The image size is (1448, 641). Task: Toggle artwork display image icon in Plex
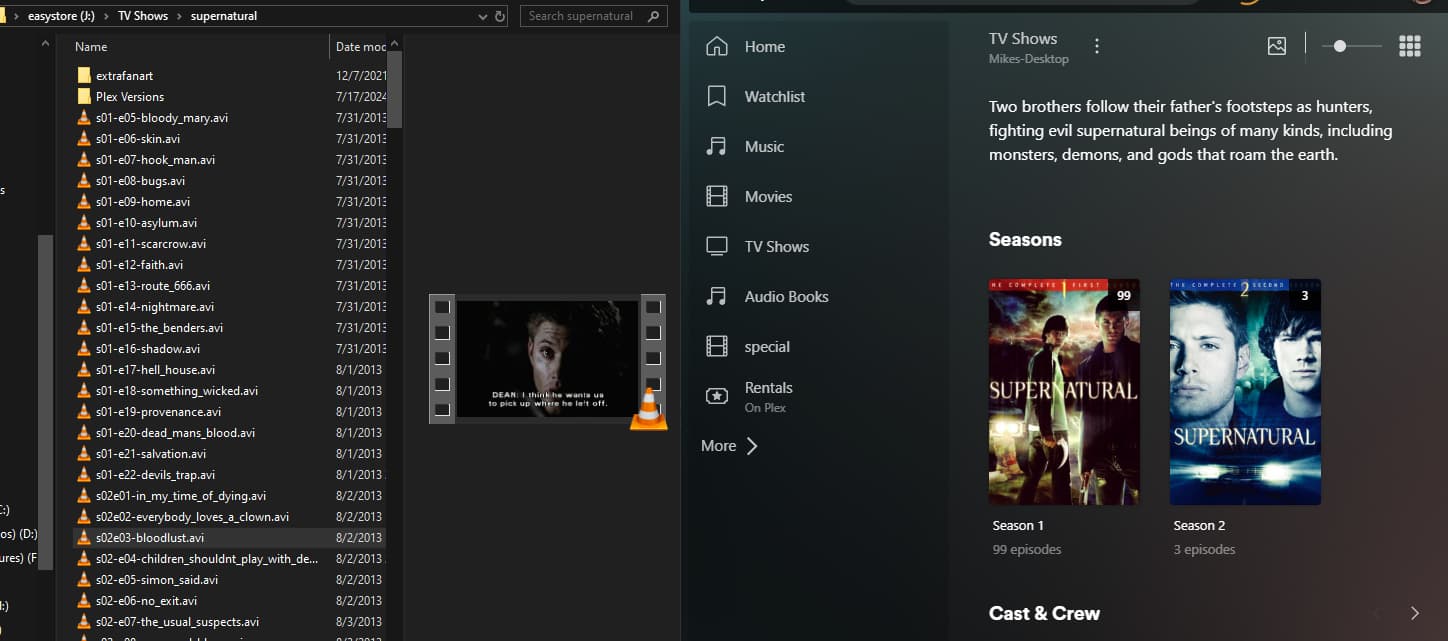pos(1276,46)
